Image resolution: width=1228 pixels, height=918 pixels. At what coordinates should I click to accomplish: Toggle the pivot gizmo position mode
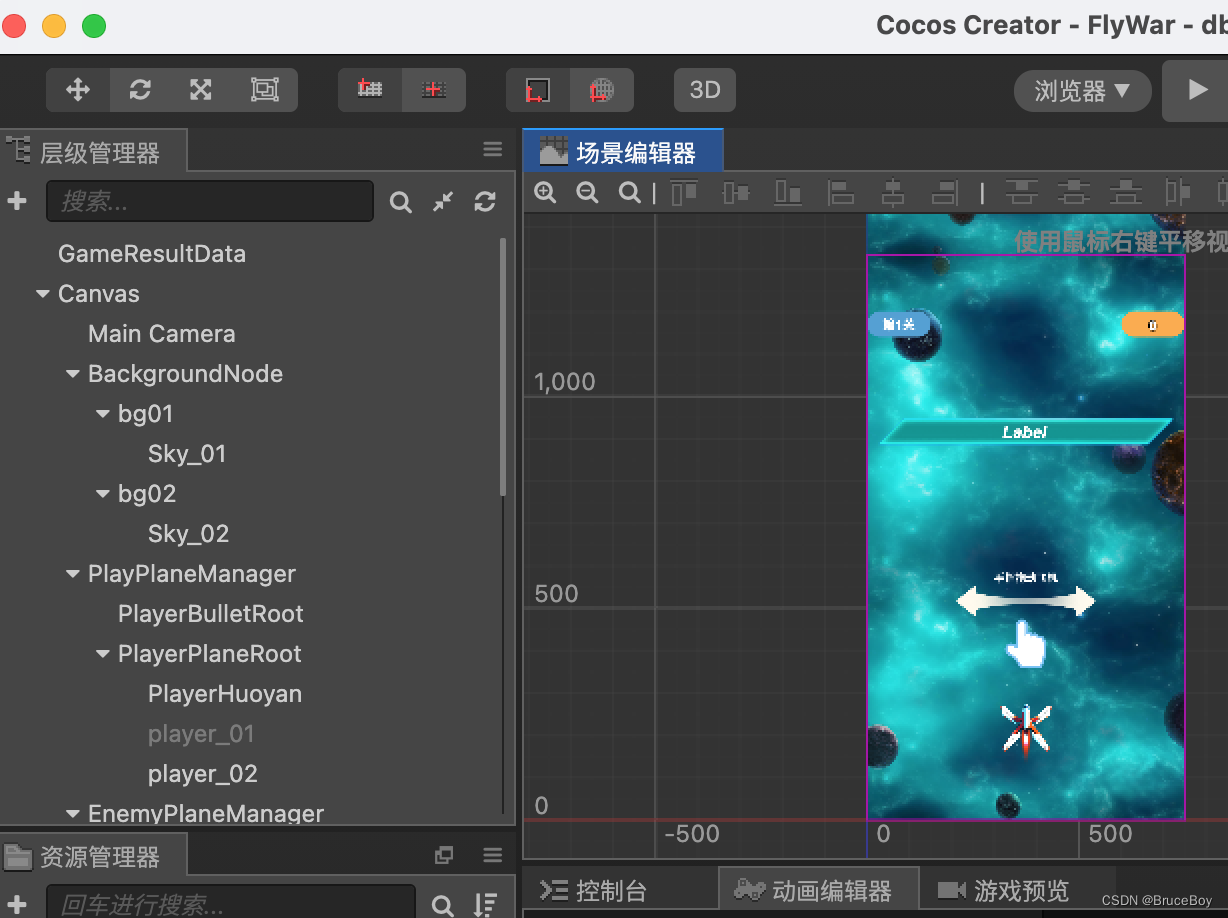(368, 89)
